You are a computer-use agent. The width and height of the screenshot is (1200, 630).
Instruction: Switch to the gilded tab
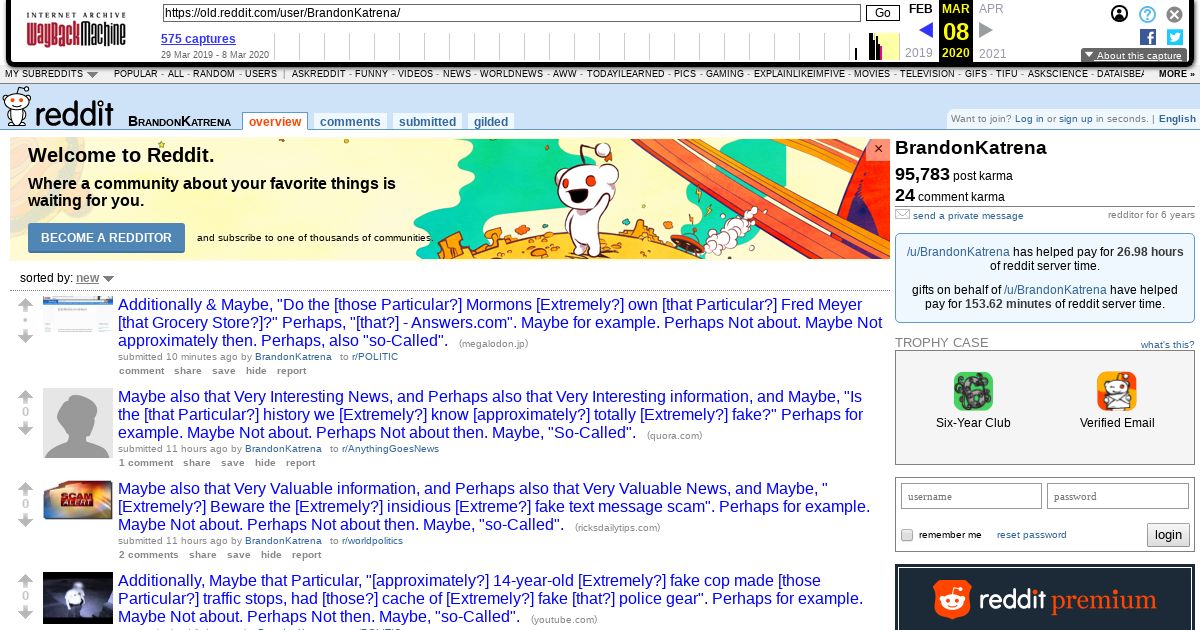491,122
